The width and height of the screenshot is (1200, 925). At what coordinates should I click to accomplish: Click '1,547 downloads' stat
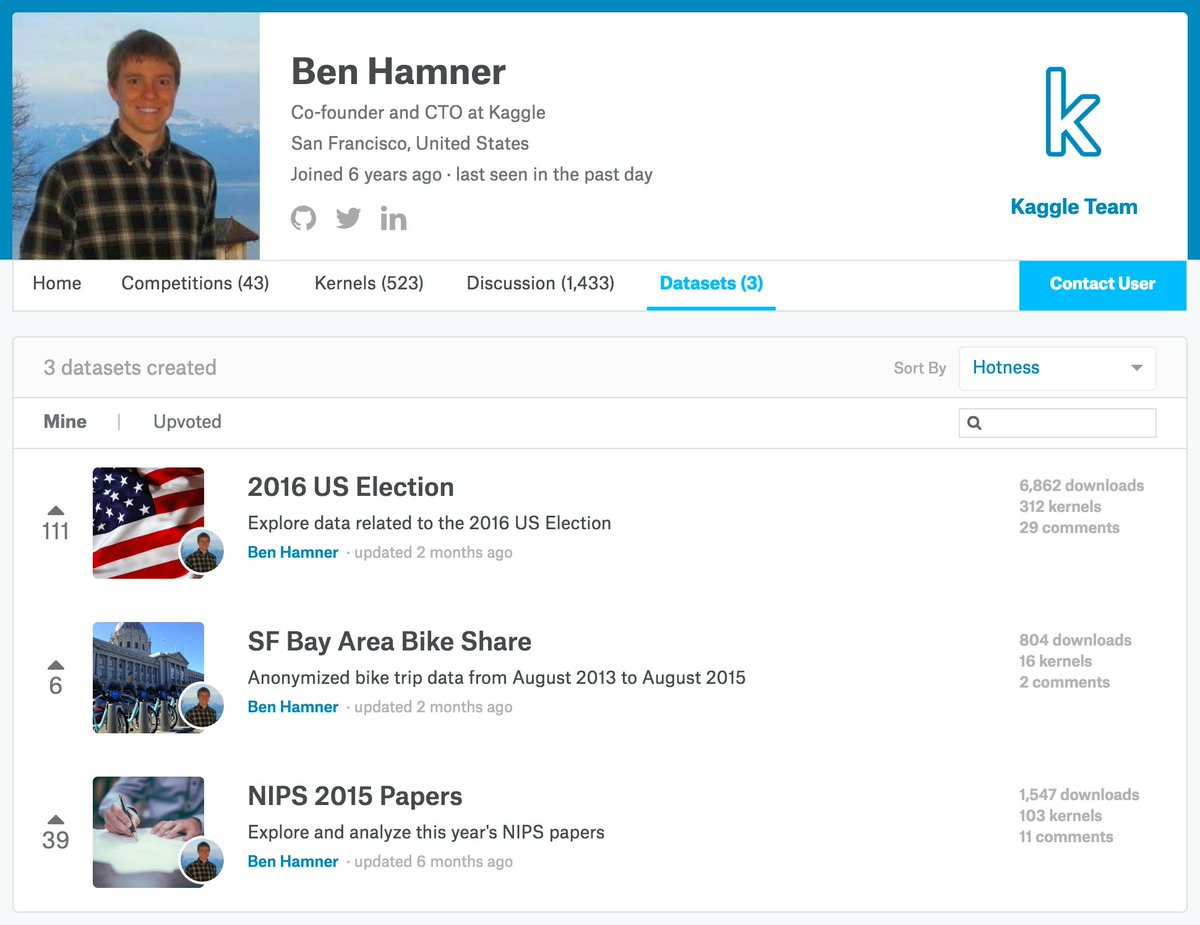coord(1079,795)
